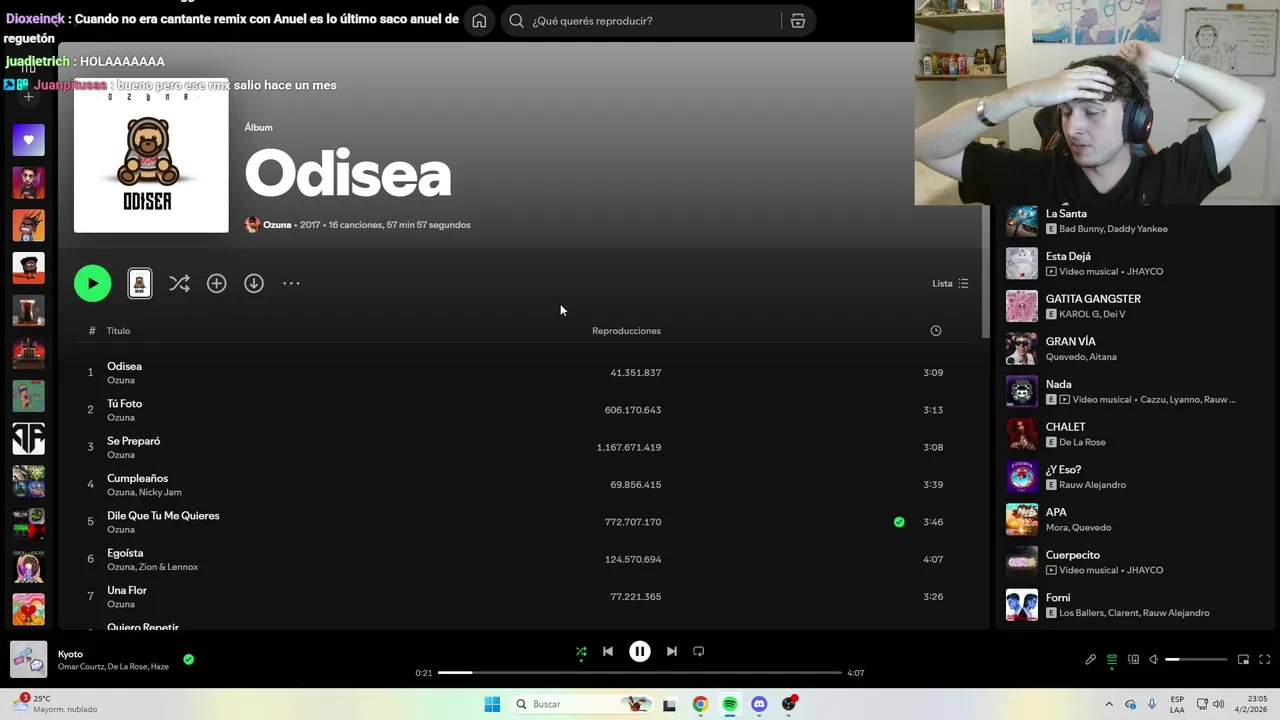Play the Odisea album with green button

tap(92, 283)
